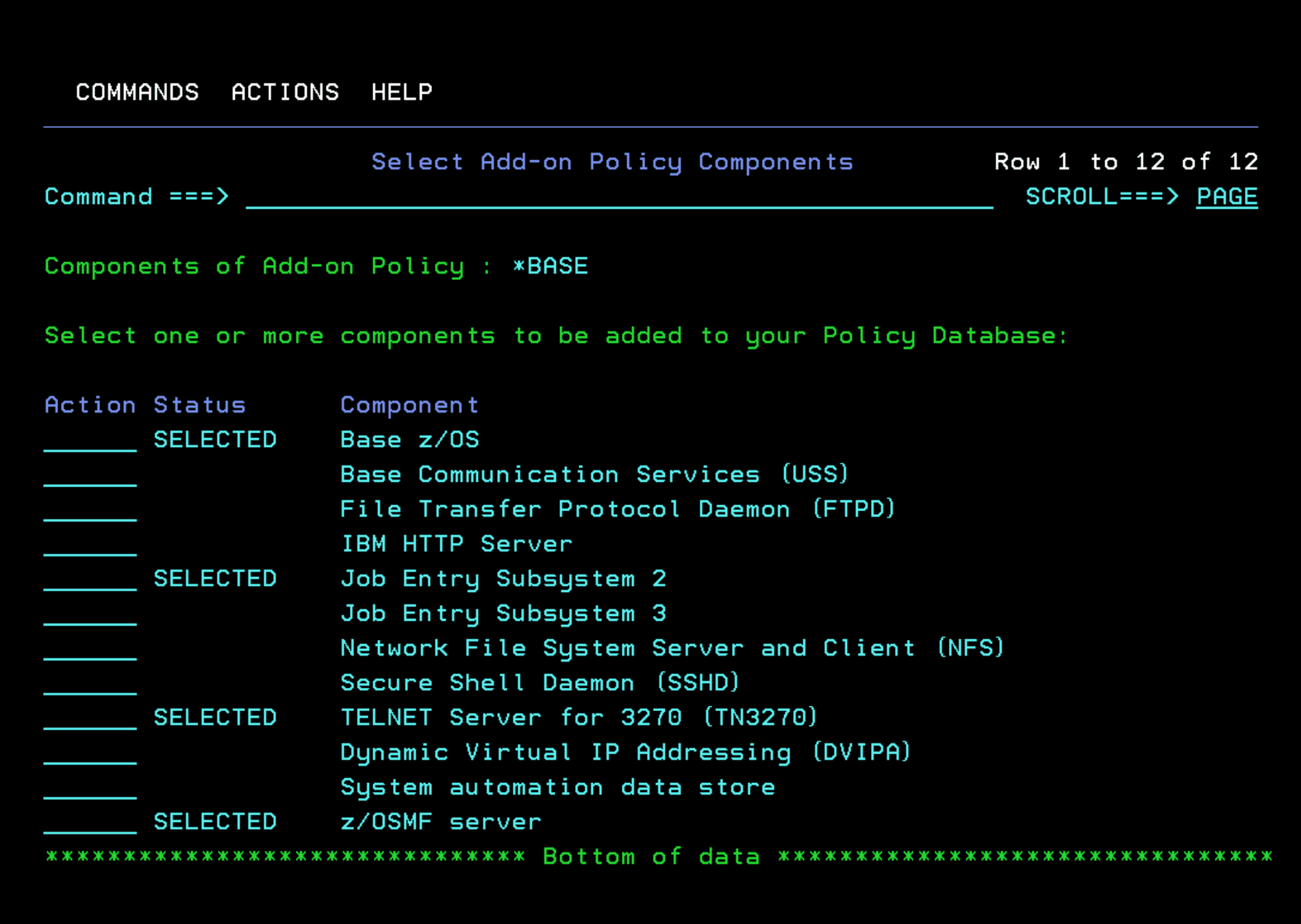Click SELECTED status next to Job Entry Subsystem 2
Viewport: 1301px width, 924px height.
point(215,579)
